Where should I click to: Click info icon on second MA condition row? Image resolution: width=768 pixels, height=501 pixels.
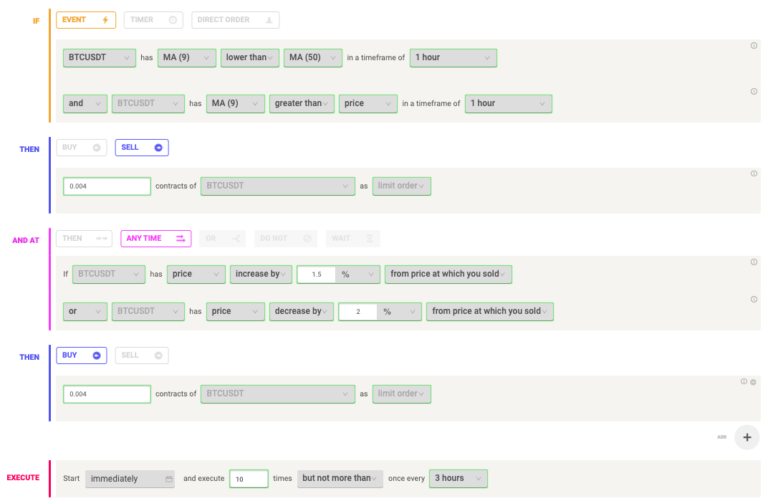(754, 92)
